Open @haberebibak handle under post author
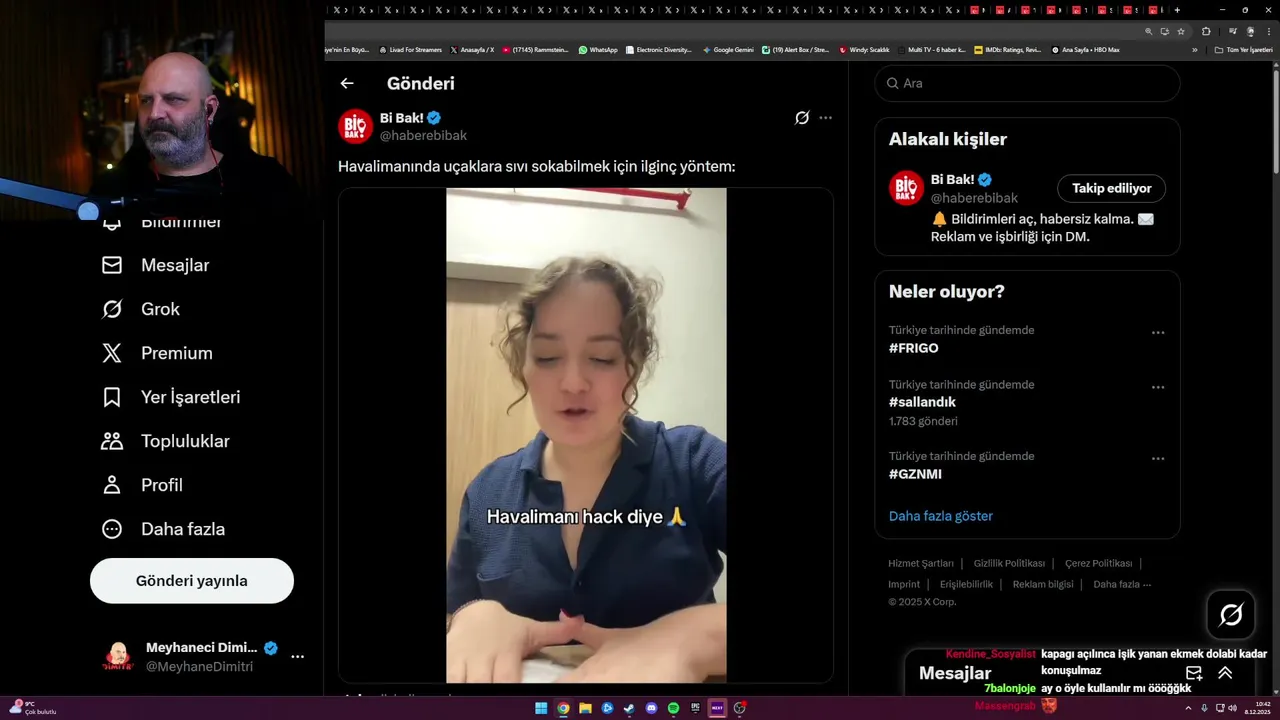The image size is (1280, 720). coord(423,136)
